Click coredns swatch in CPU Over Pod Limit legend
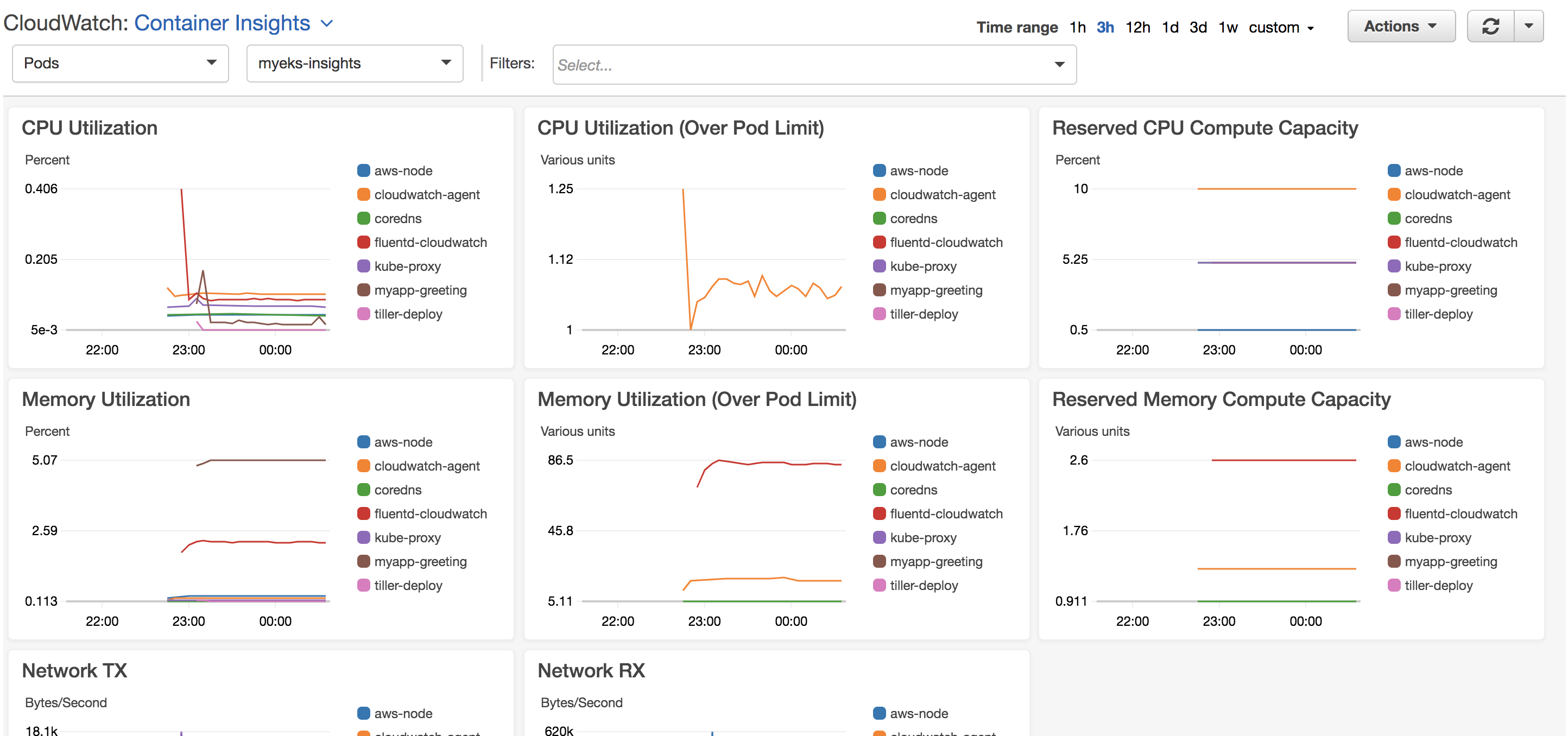This screenshot has height=736, width=1568. coord(879,218)
